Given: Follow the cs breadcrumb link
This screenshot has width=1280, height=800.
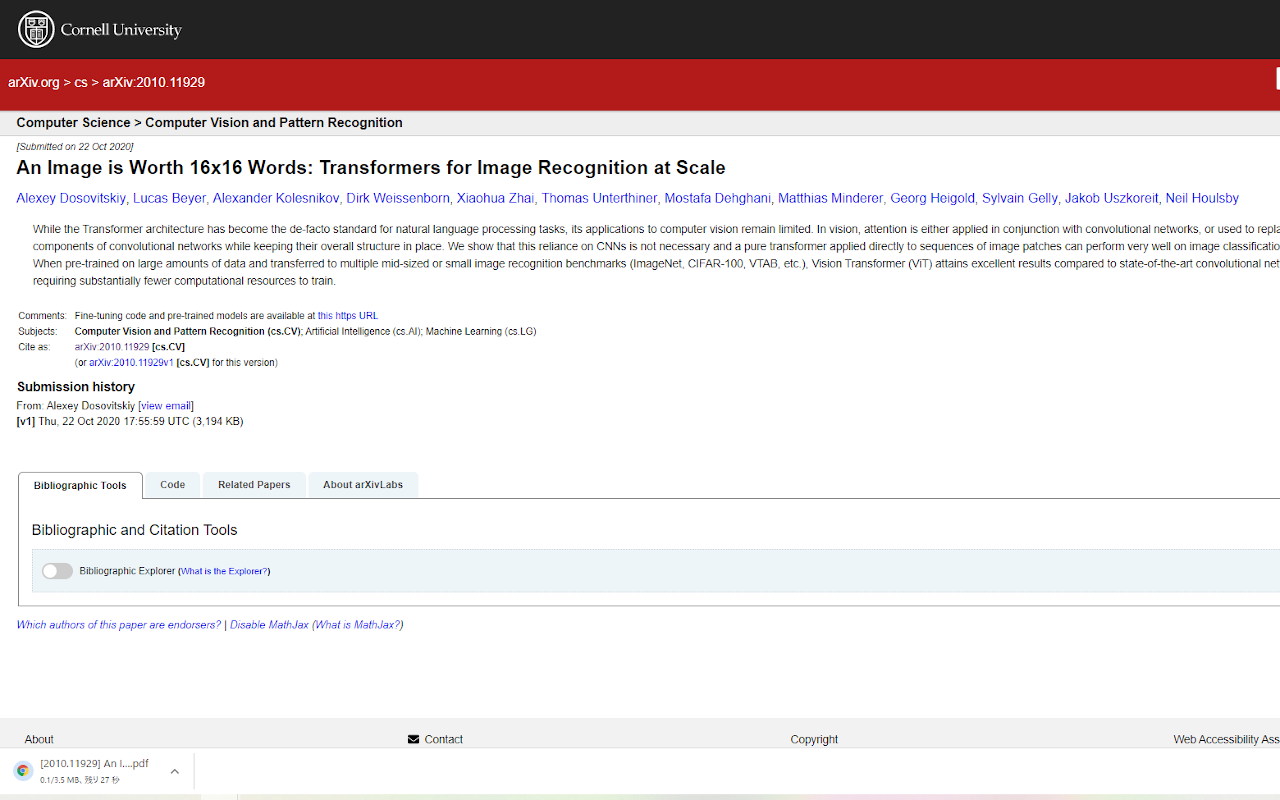Looking at the screenshot, I should click(x=80, y=82).
